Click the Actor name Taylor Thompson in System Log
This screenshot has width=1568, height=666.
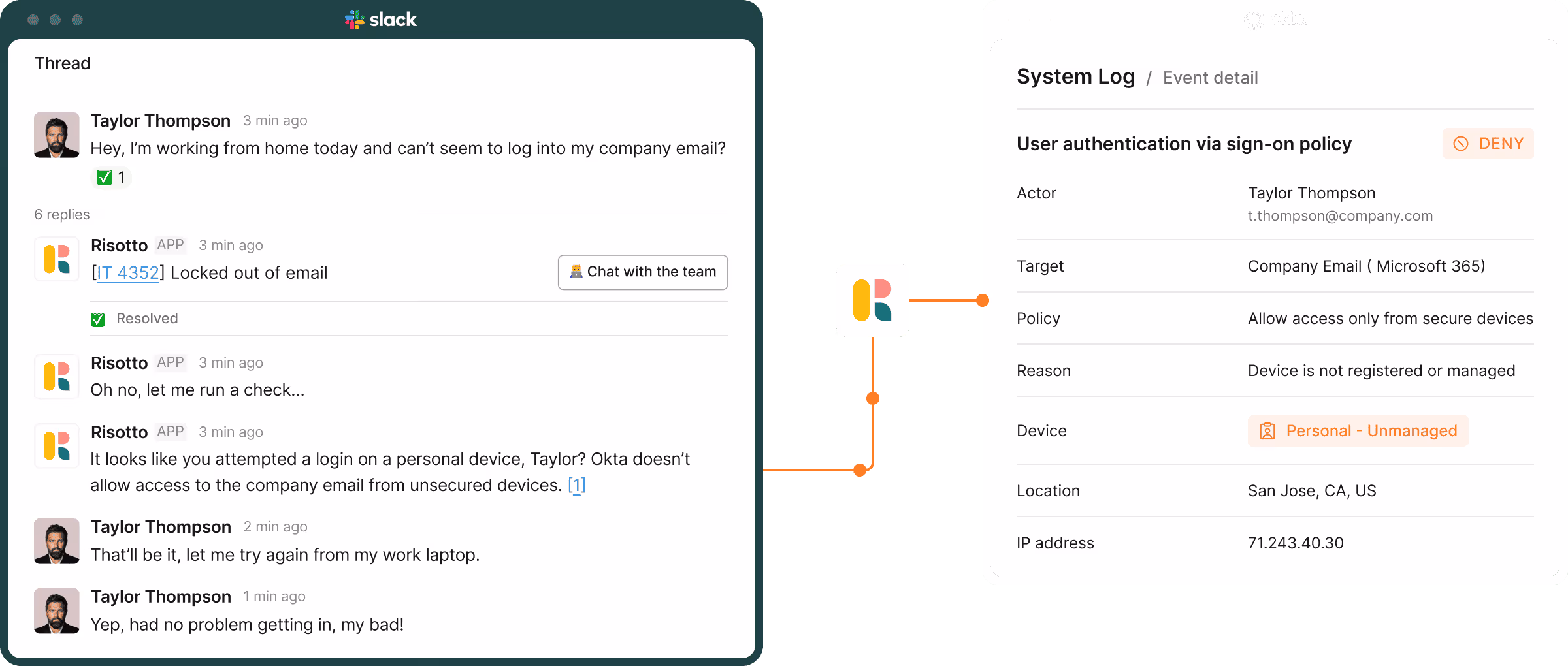coord(1312,193)
